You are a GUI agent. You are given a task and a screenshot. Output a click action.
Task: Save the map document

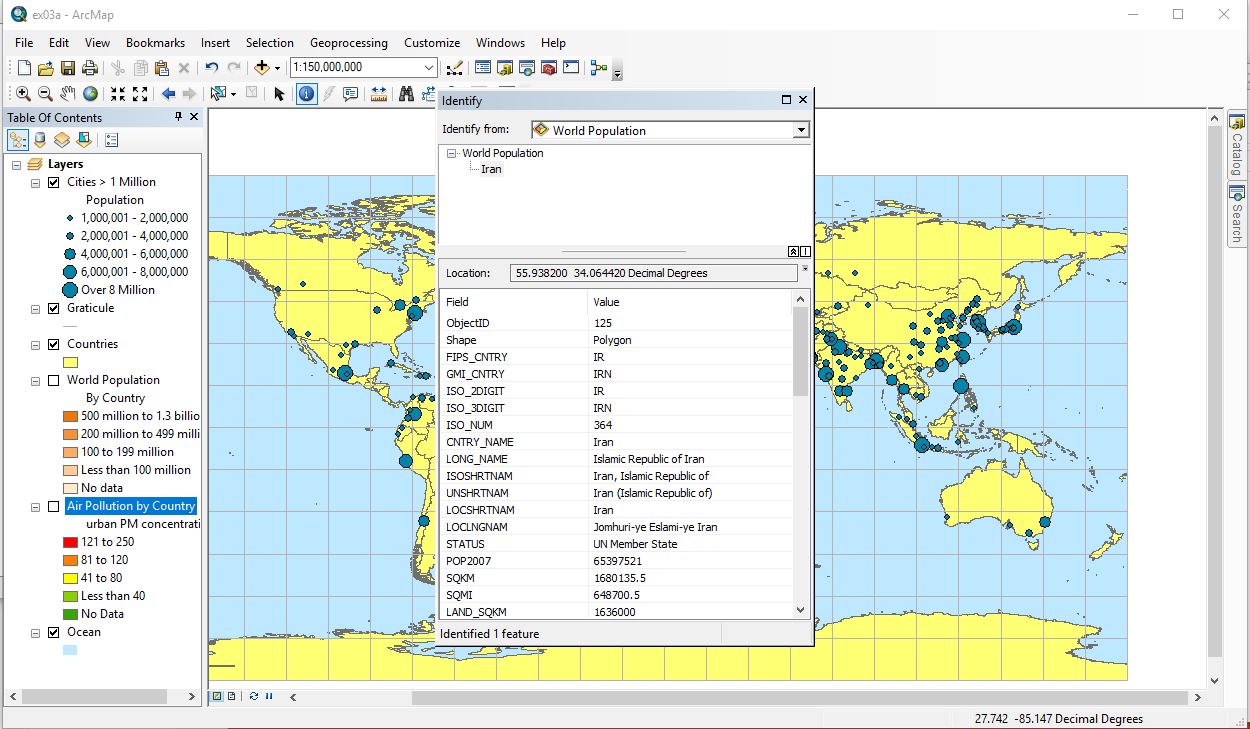68,68
